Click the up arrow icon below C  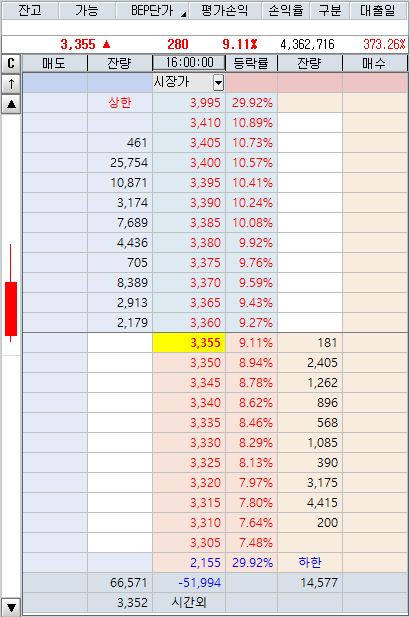point(11,83)
